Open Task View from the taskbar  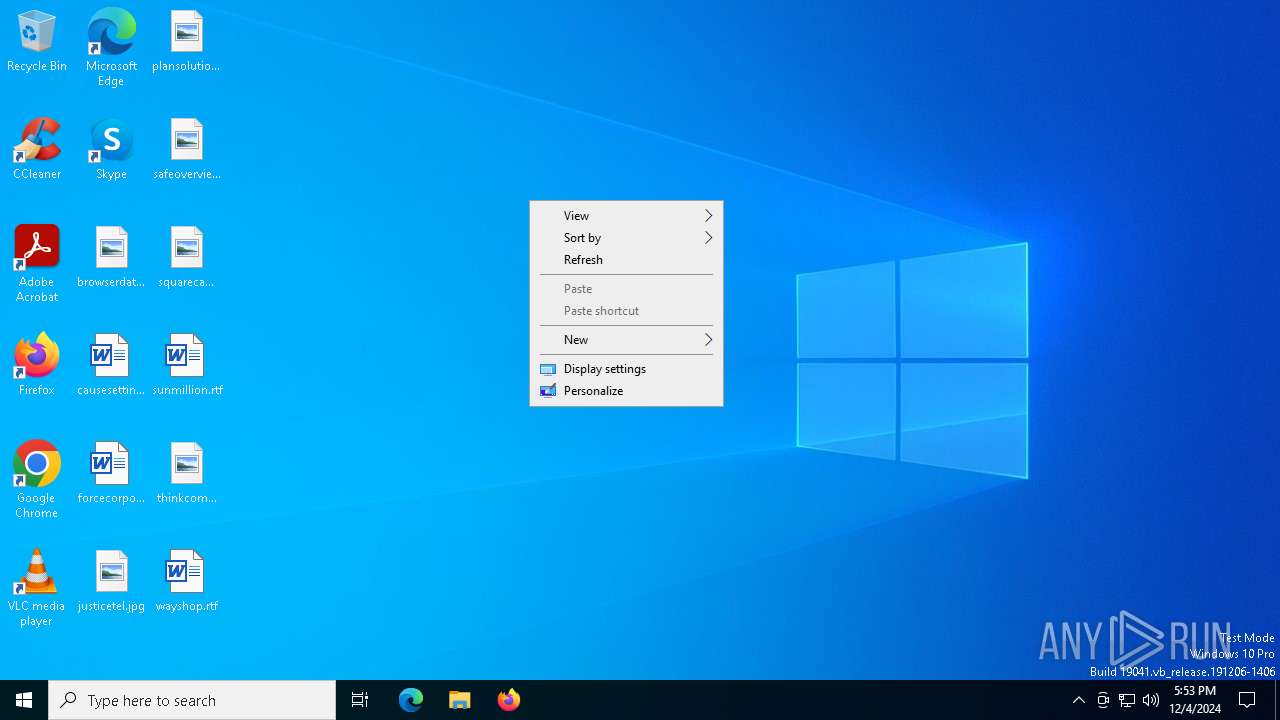360,700
